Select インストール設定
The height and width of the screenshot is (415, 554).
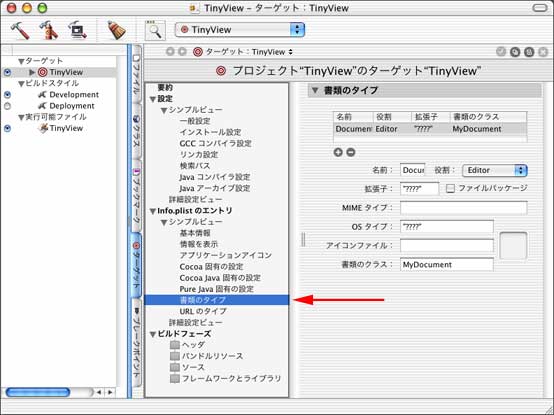pyautogui.click(x=210, y=132)
